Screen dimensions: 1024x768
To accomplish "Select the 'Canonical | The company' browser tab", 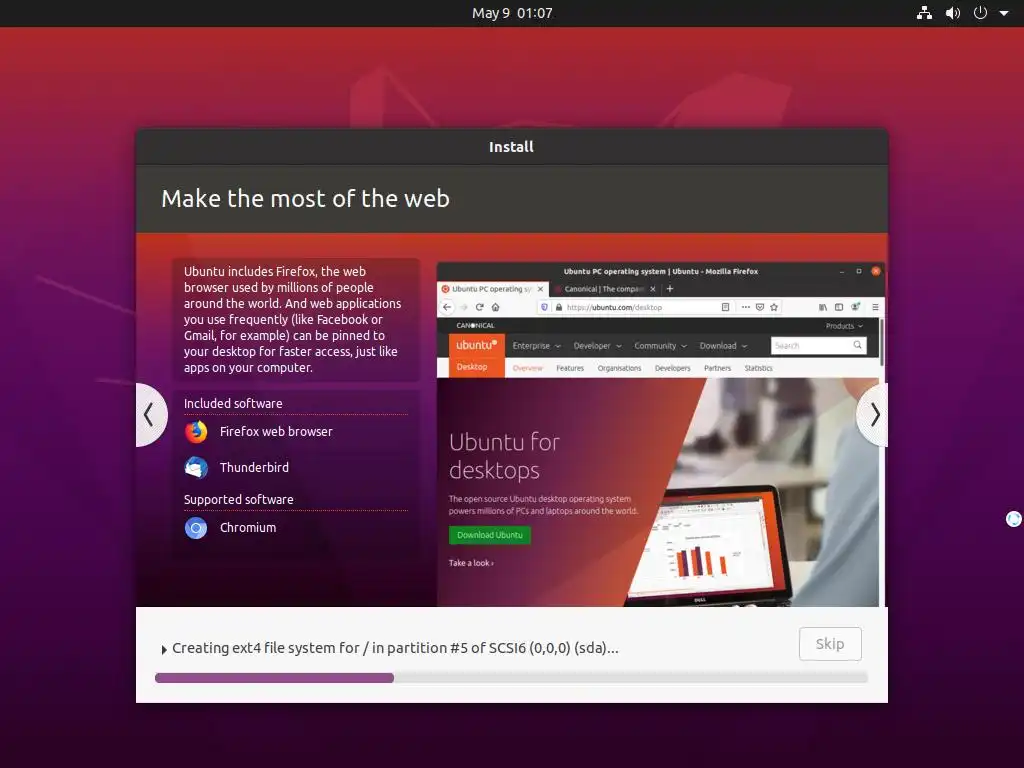I will (x=605, y=289).
